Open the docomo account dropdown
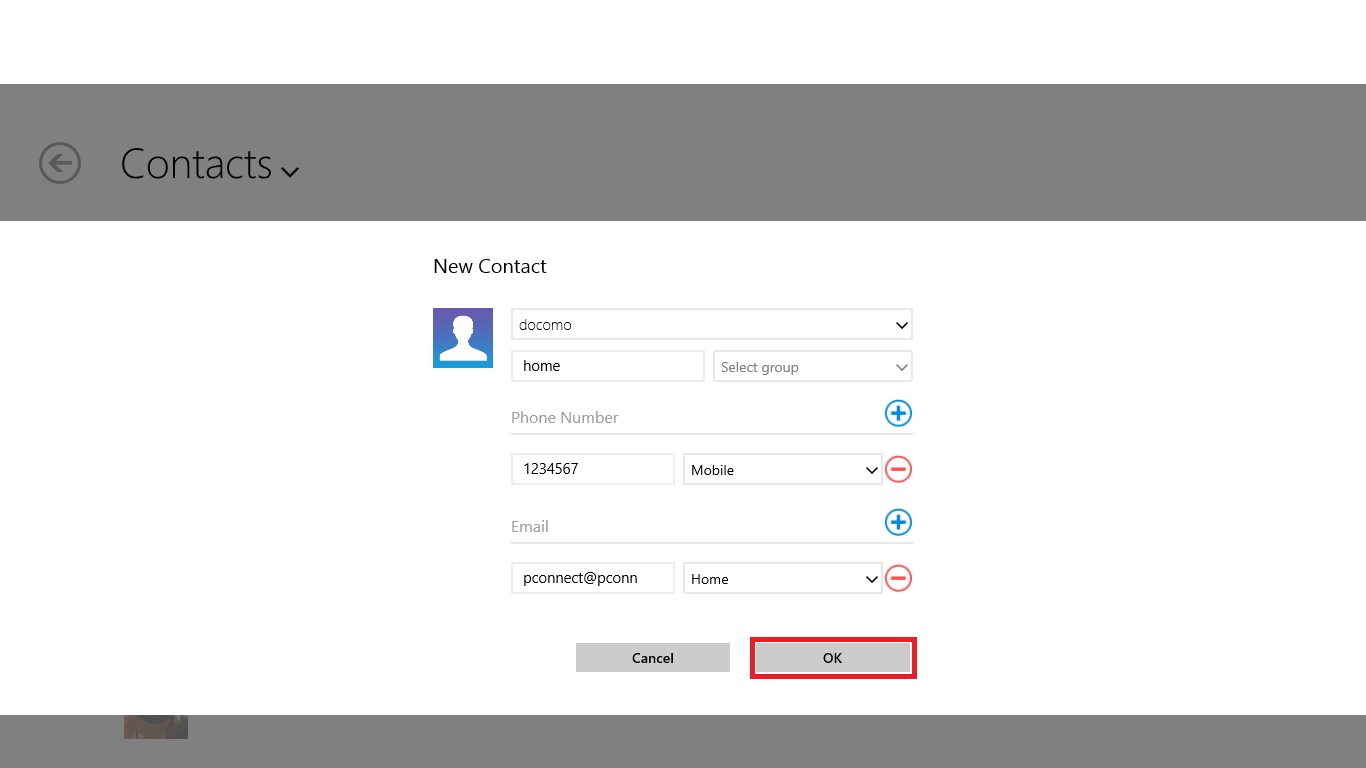Viewport: 1366px width, 768px height. (x=711, y=325)
